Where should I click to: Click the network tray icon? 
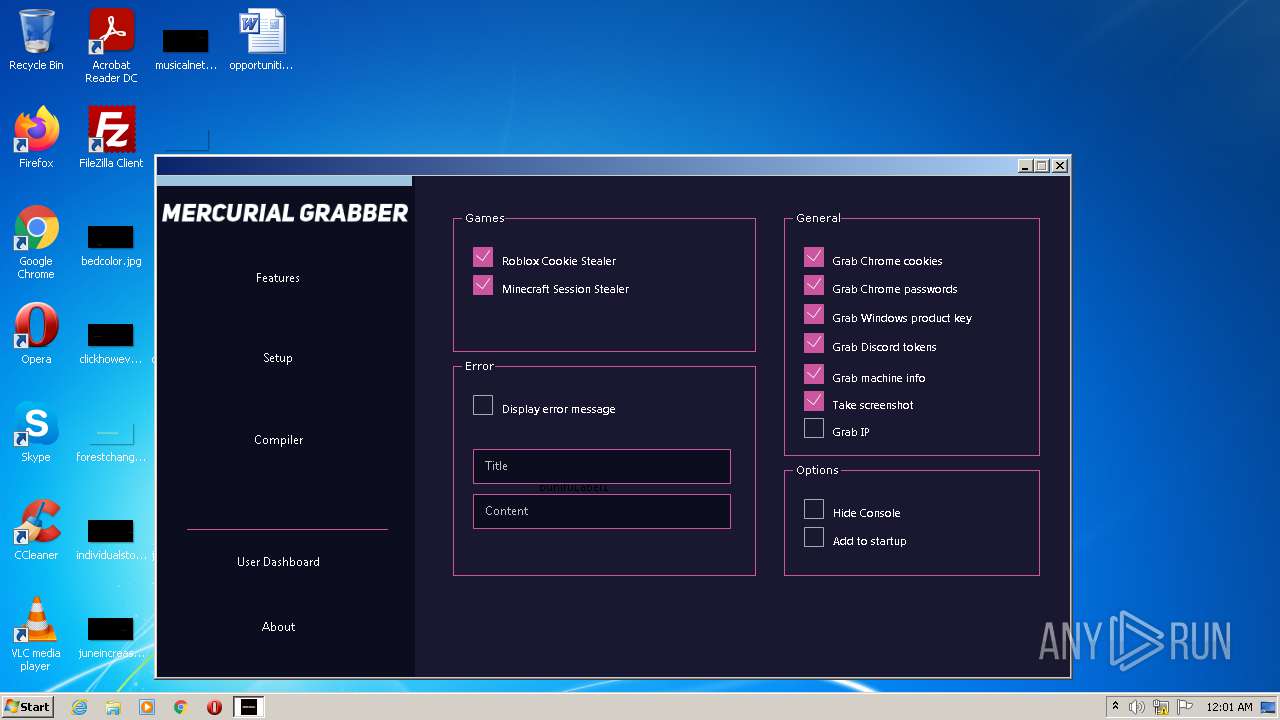coord(1161,707)
